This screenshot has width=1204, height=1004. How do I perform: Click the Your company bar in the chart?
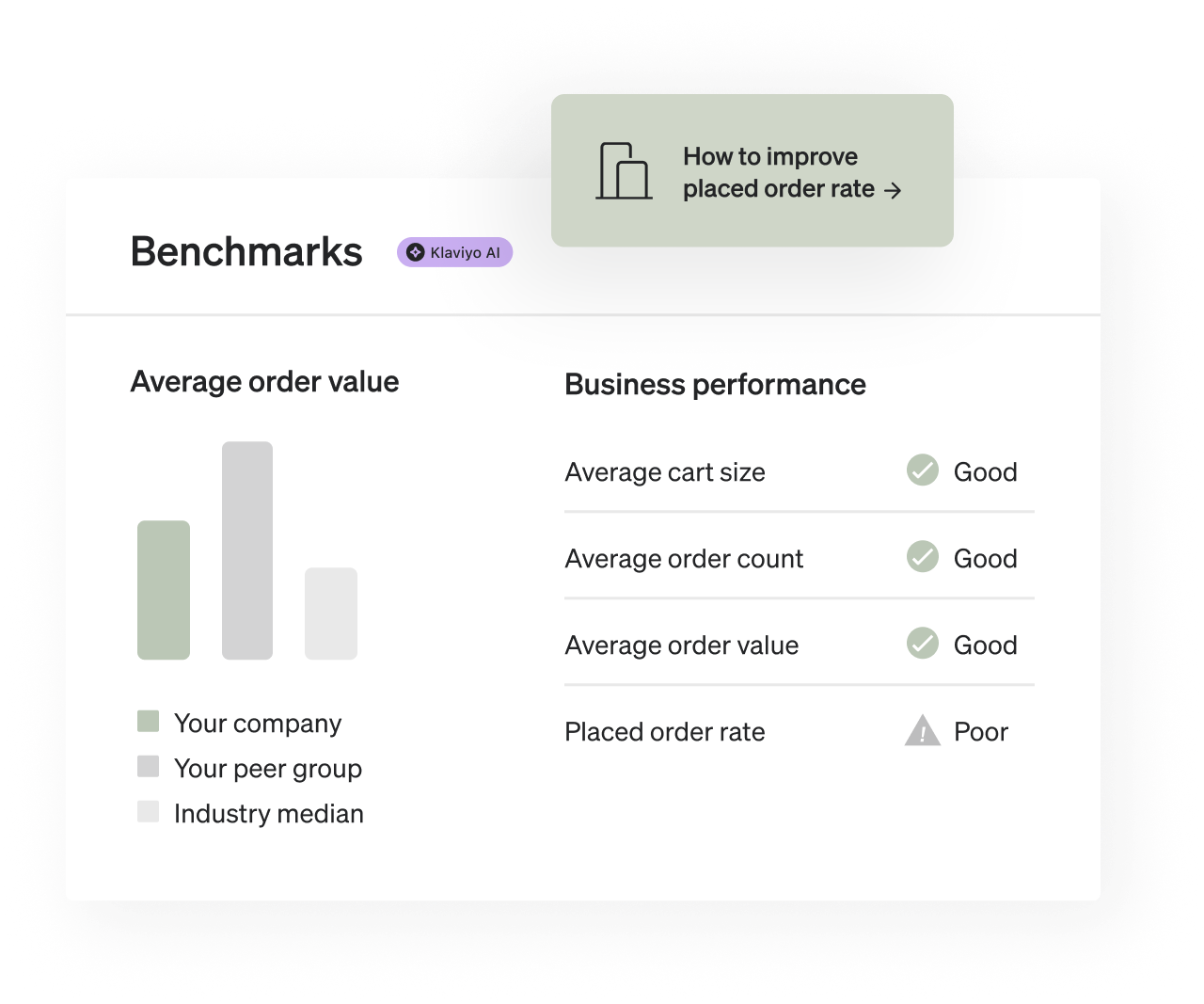pyautogui.click(x=164, y=590)
